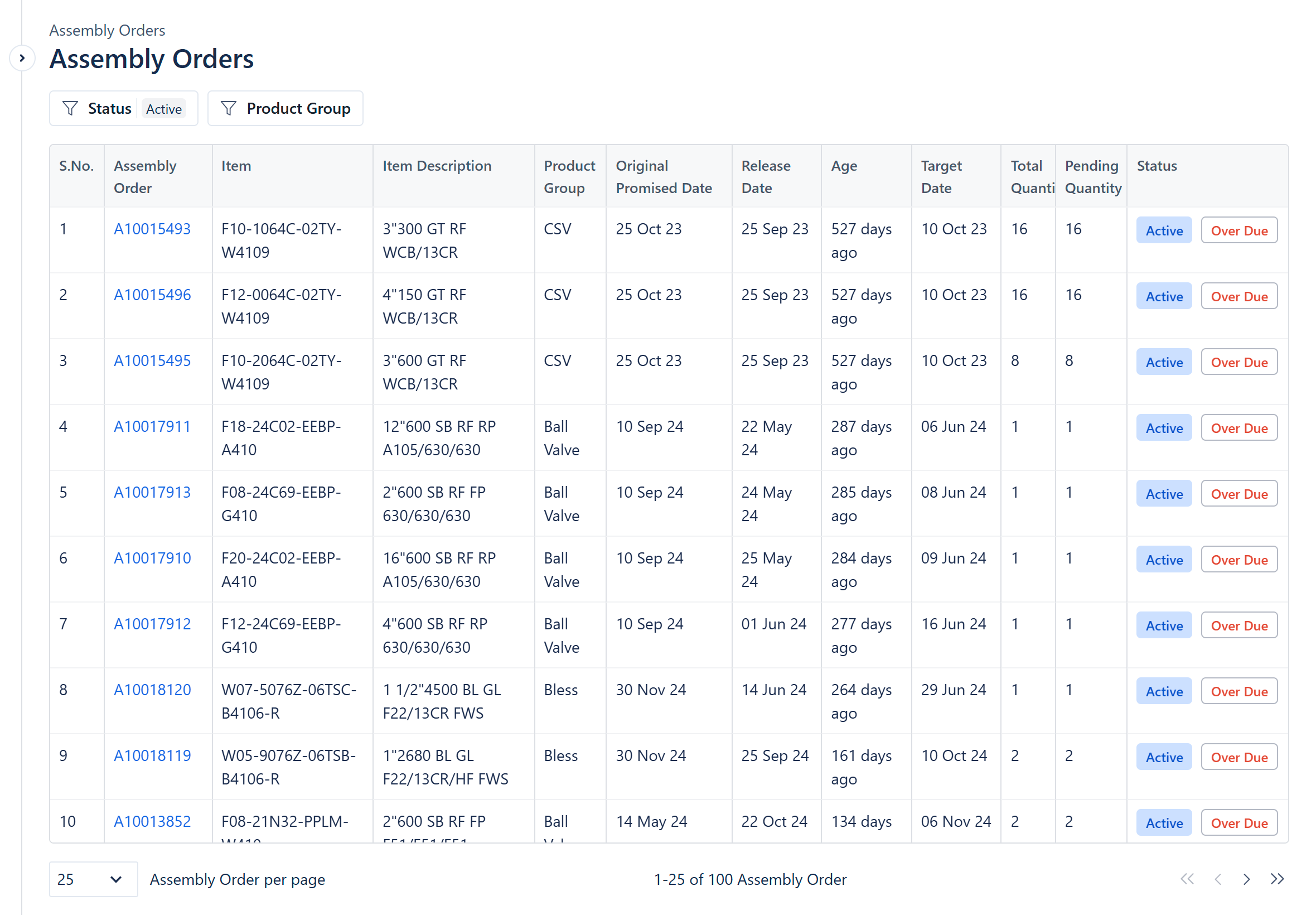
Task: Click the Assembly Orders breadcrumb
Action: [x=107, y=30]
